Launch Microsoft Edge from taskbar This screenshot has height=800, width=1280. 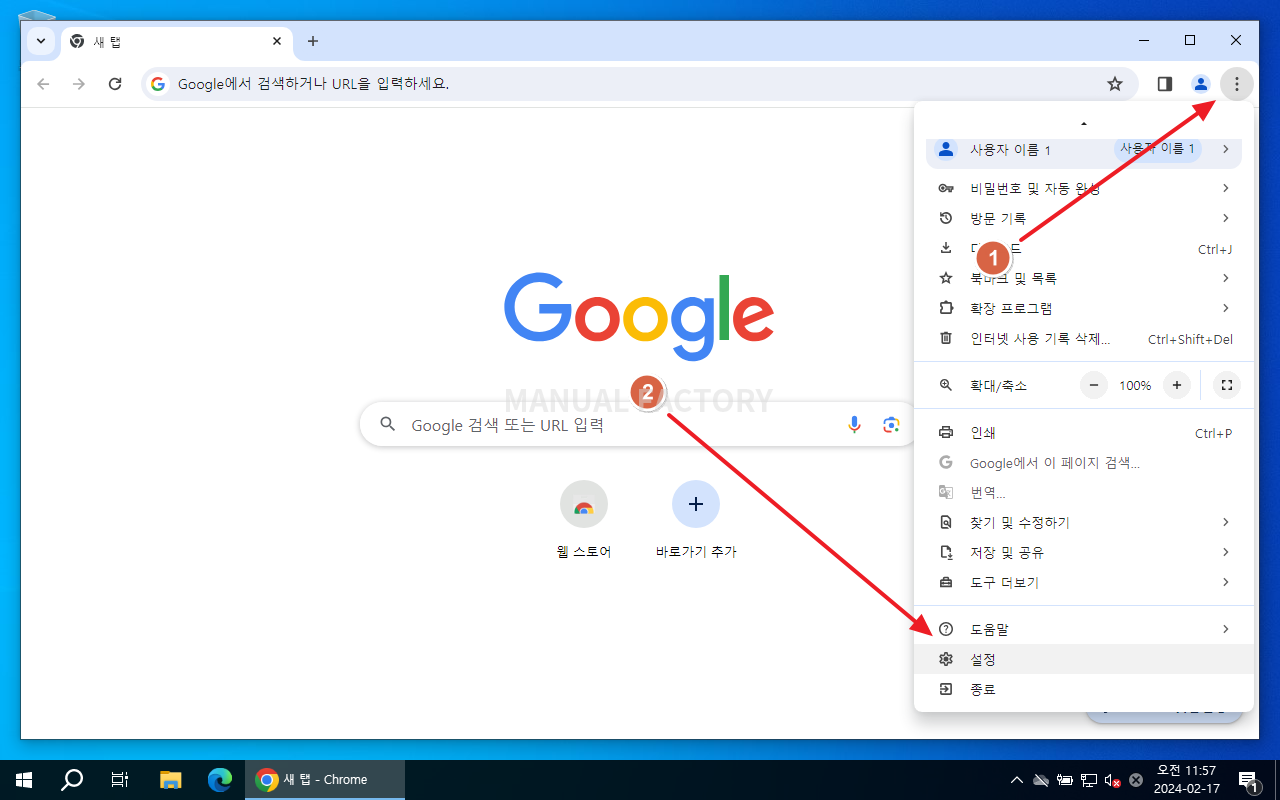coord(220,780)
